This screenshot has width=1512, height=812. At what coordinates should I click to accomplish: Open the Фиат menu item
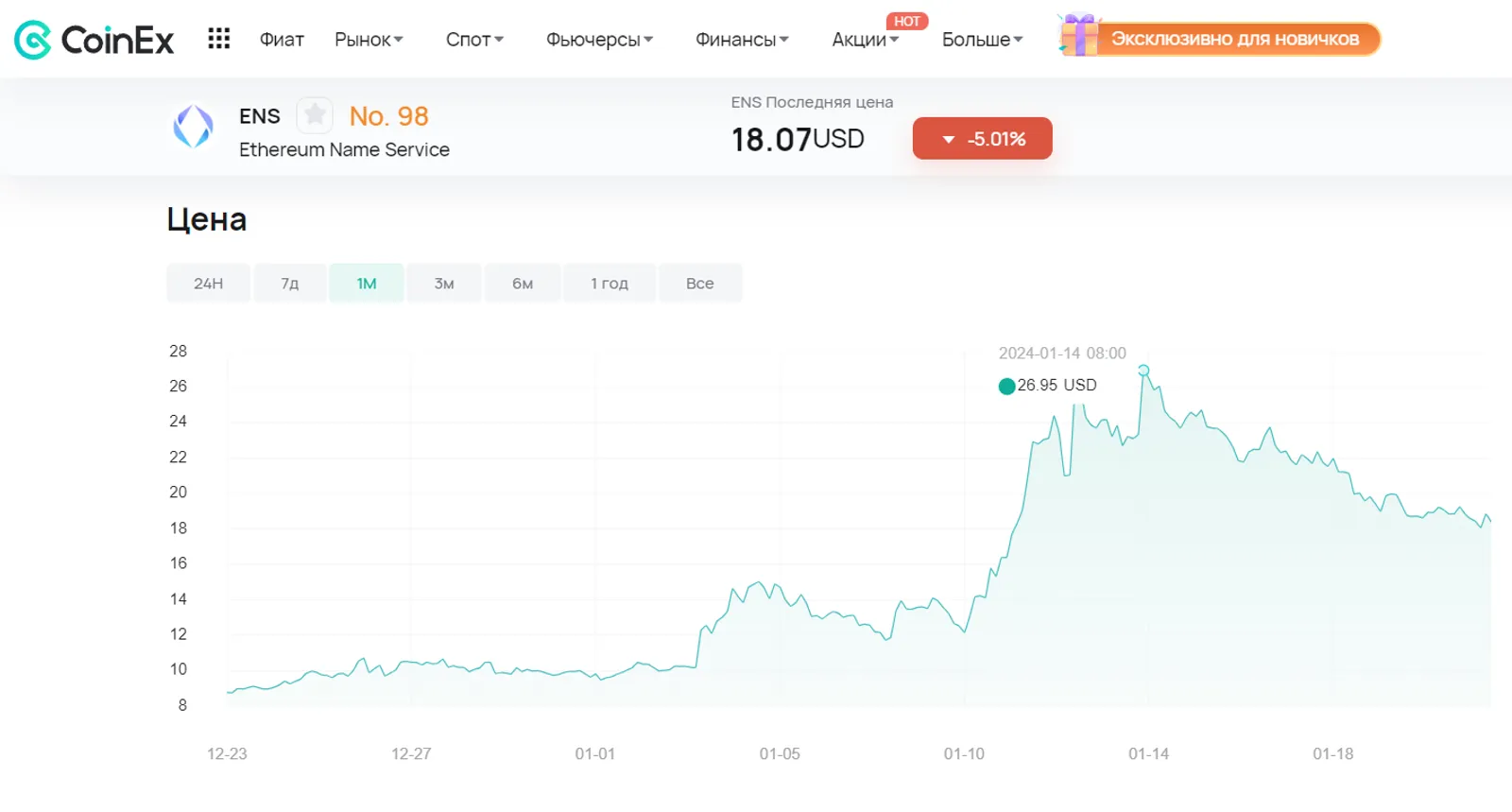pyautogui.click(x=282, y=40)
